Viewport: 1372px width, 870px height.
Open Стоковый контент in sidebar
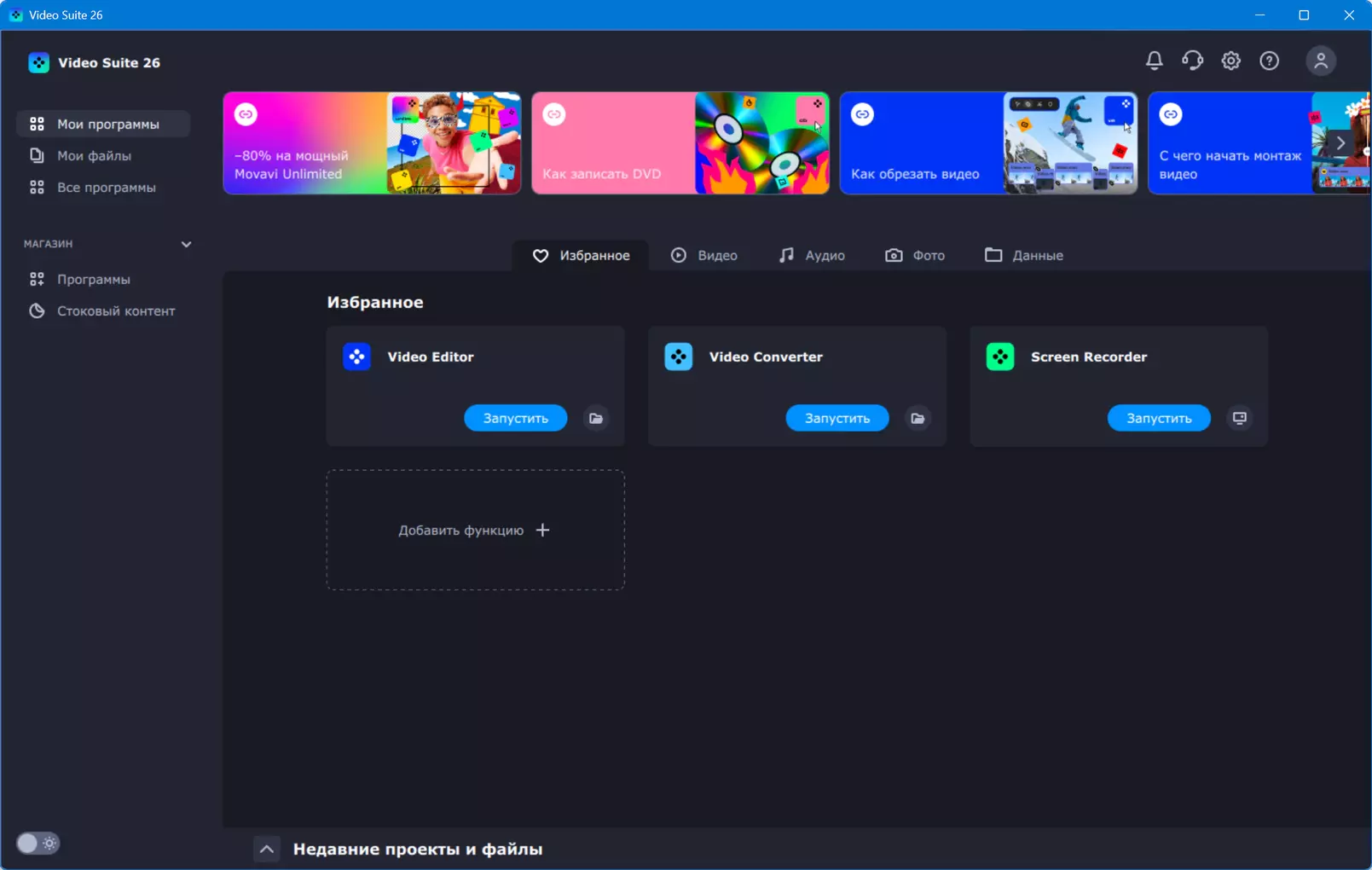103,310
